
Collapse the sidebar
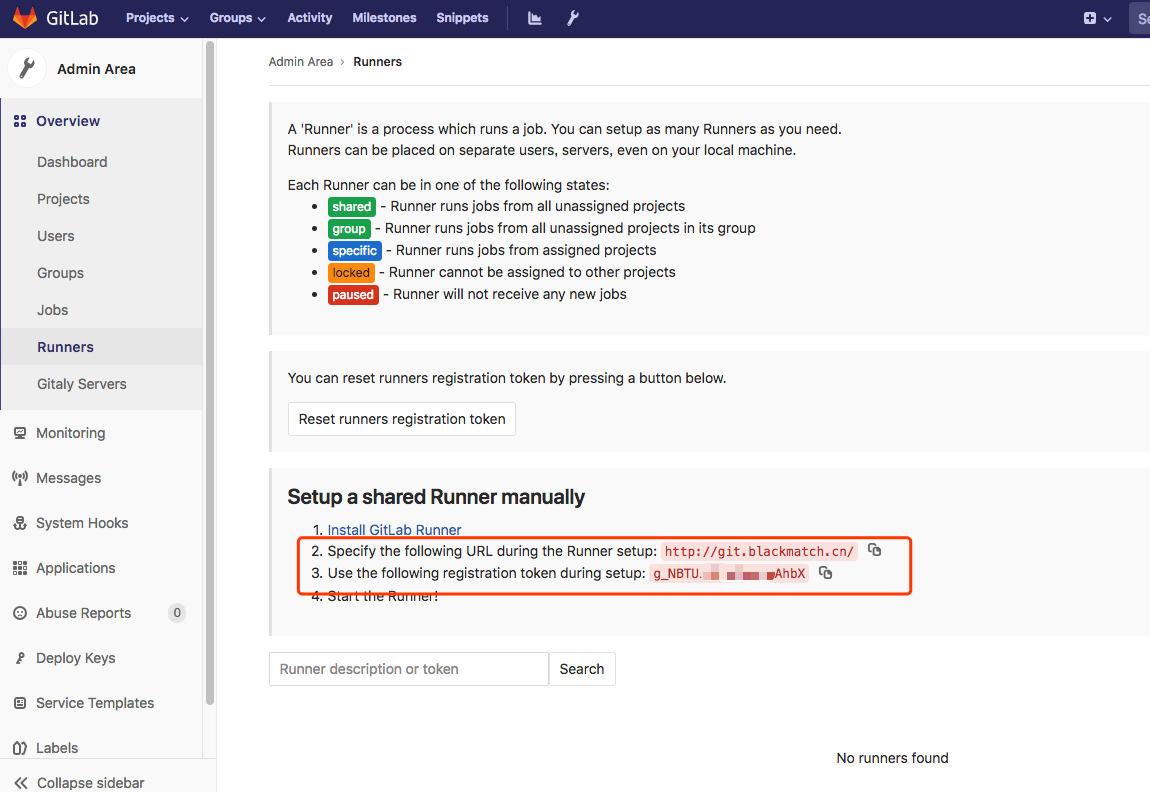point(80,782)
